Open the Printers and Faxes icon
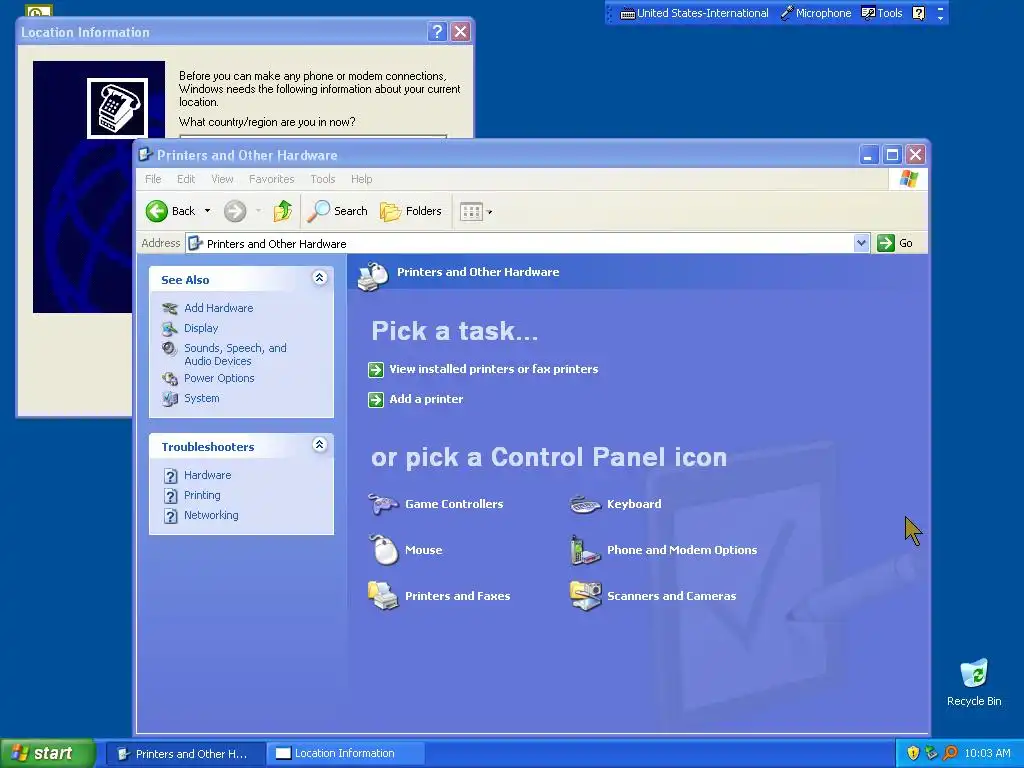The image size is (1024, 768). tap(383, 595)
